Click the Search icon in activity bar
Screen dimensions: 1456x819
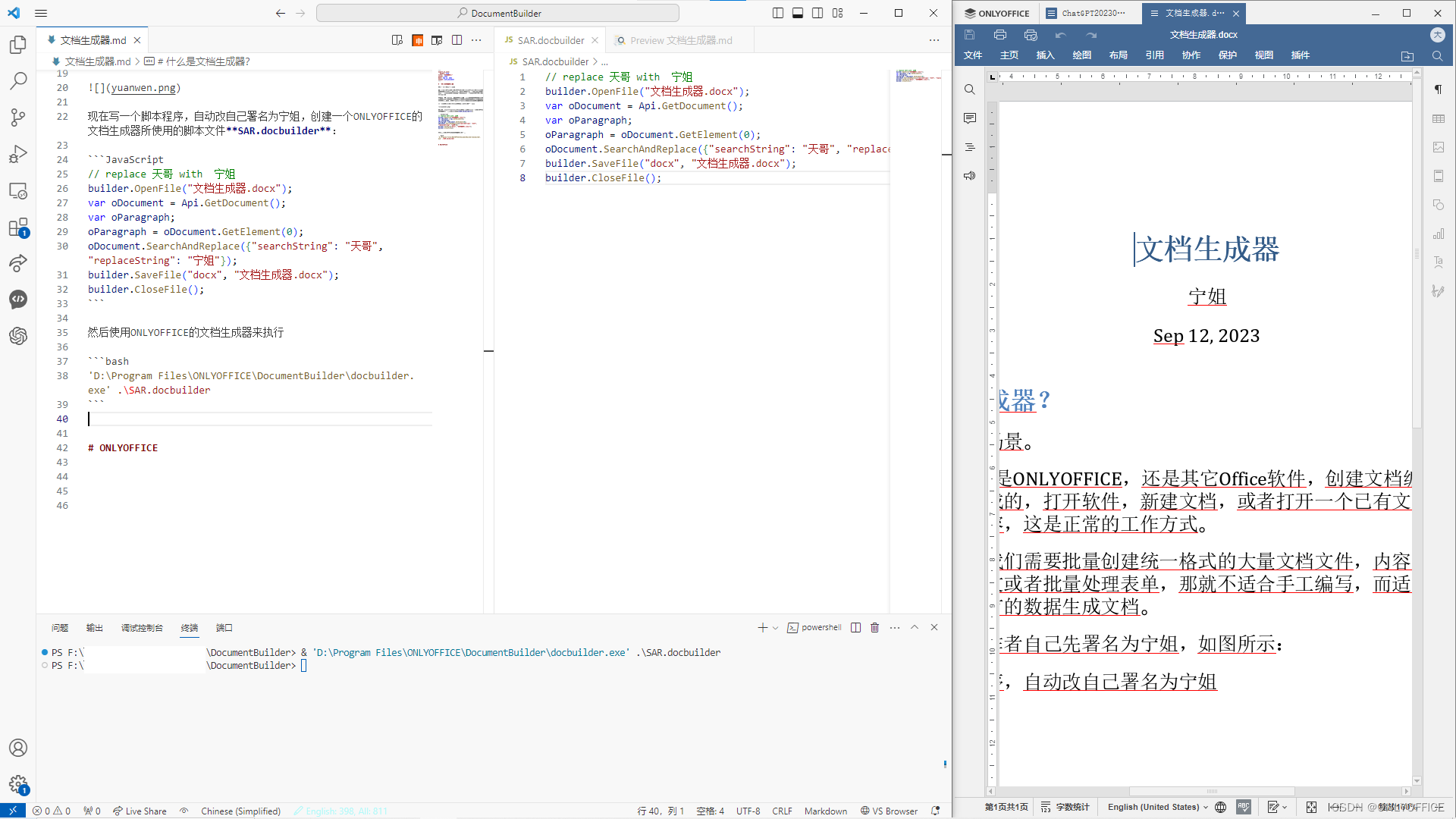(18, 81)
